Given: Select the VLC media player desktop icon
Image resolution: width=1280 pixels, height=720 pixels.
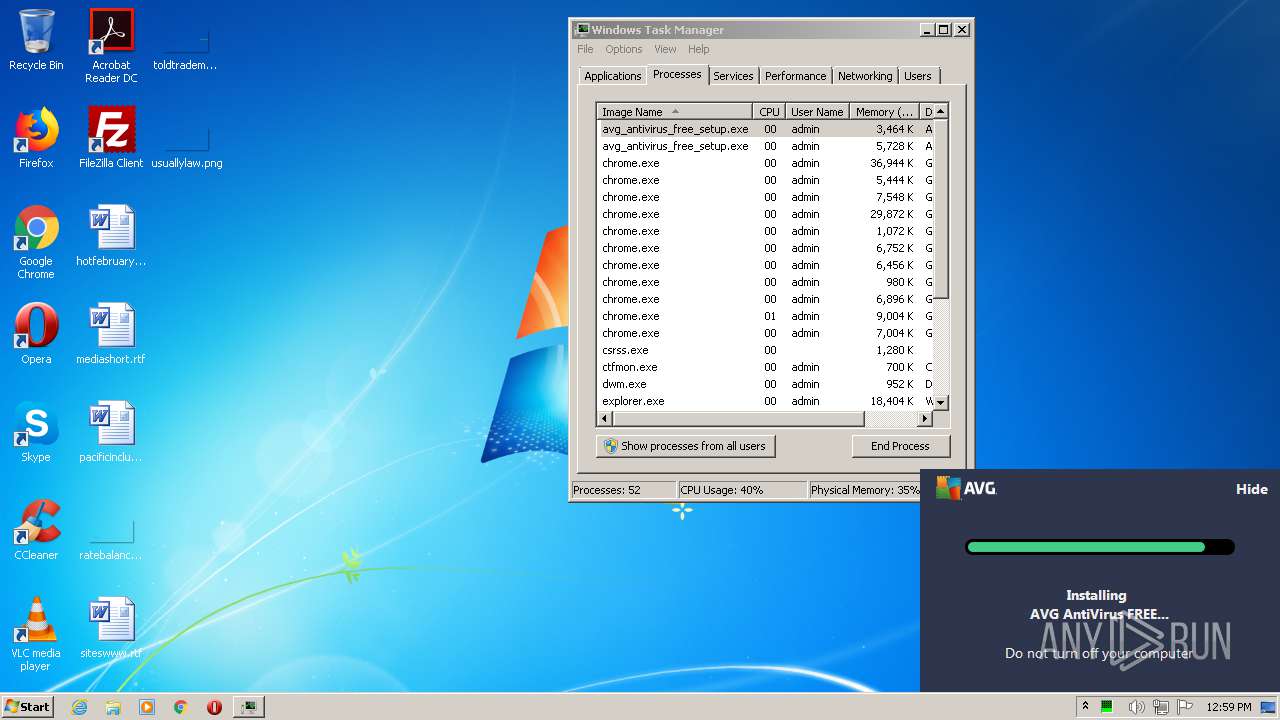Looking at the screenshot, I should [x=36, y=634].
